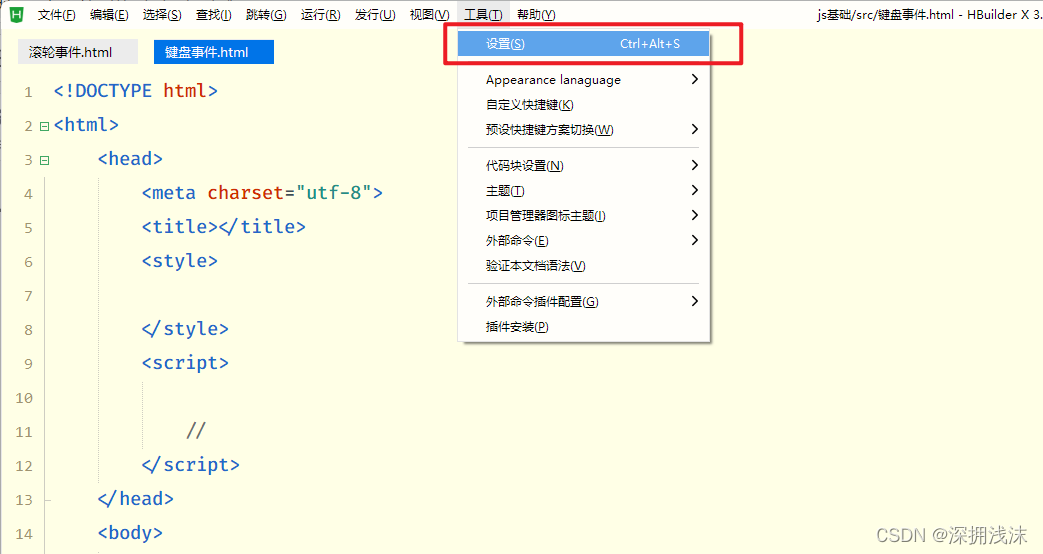The image size is (1043, 554).
Task: Open the 发行(U) menu
Action: (375, 15)
